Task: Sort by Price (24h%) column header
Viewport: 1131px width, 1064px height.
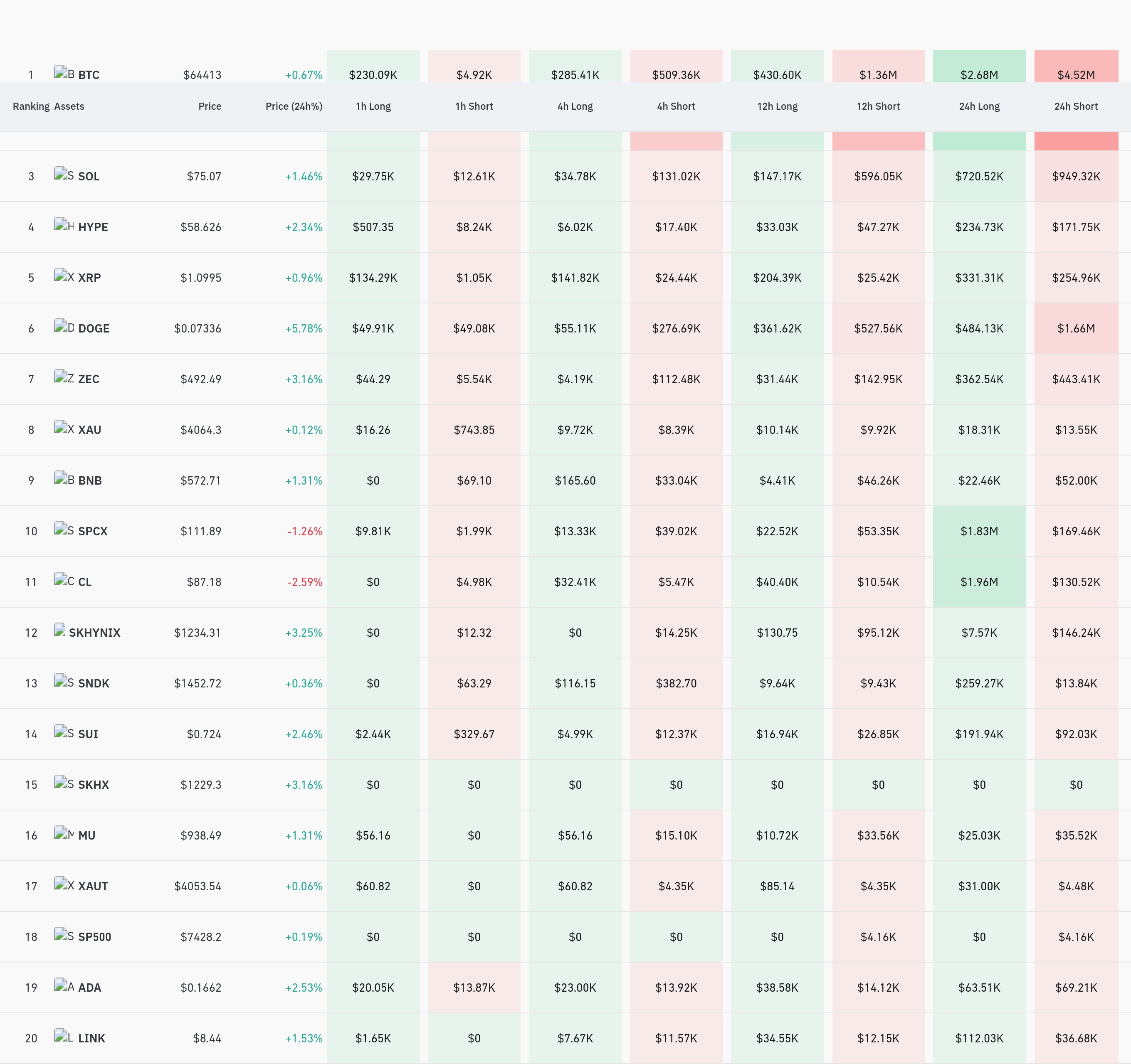Action: pyautogui.click(x=294, y=106)
